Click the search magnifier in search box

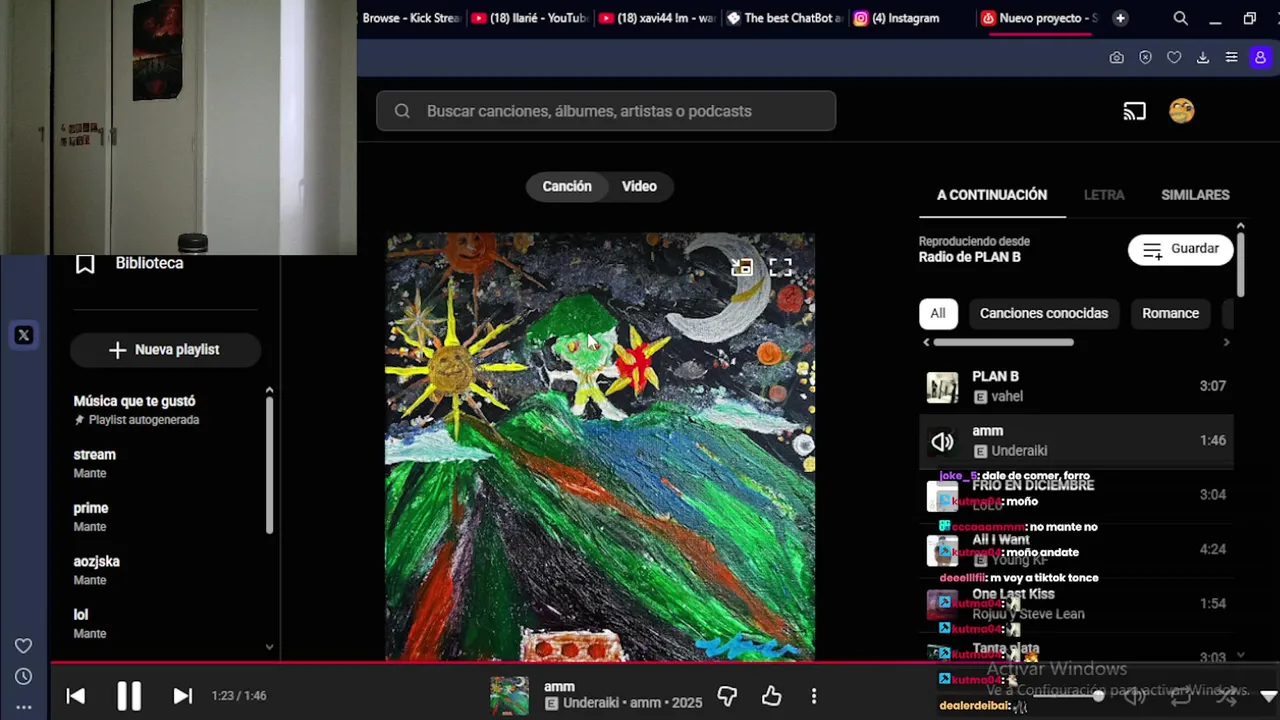click(402, 111)
